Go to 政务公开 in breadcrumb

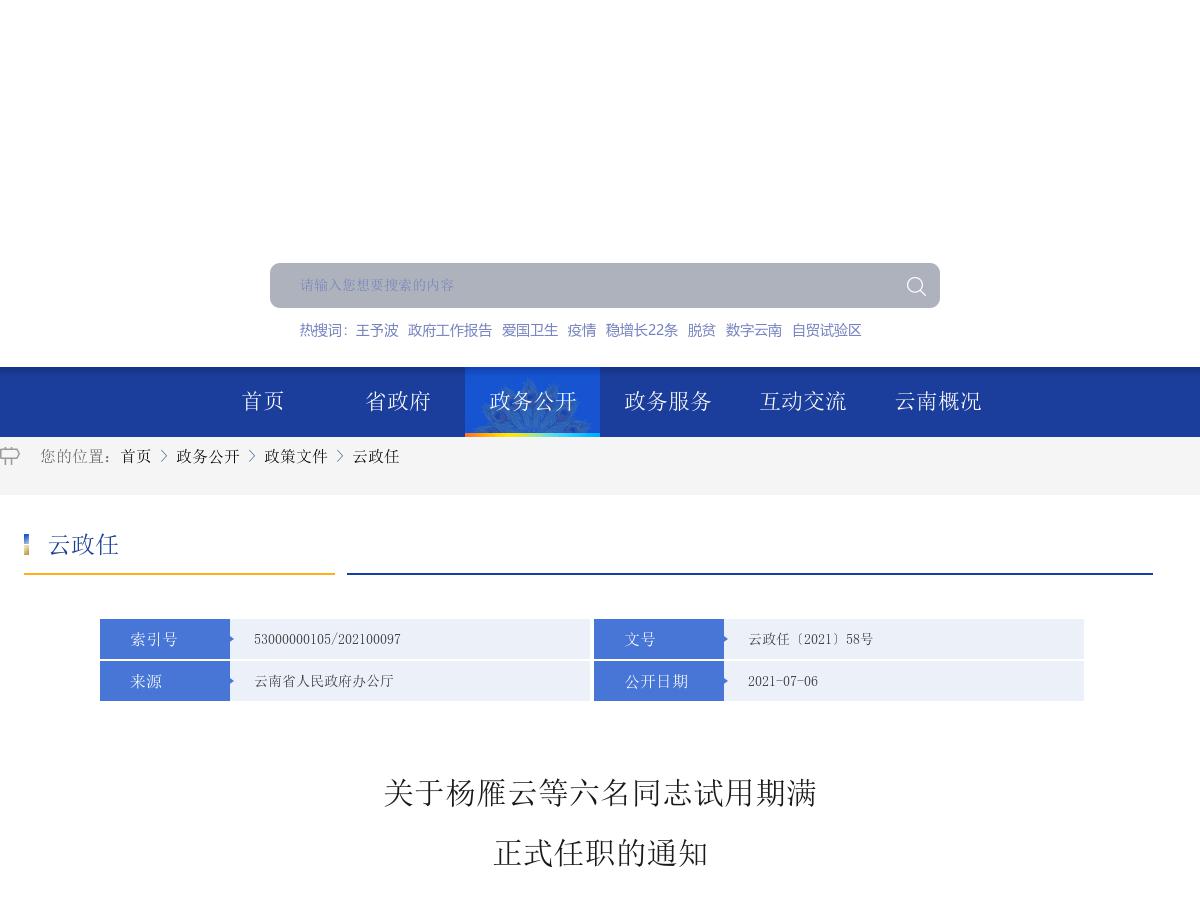tap(208, 456)
